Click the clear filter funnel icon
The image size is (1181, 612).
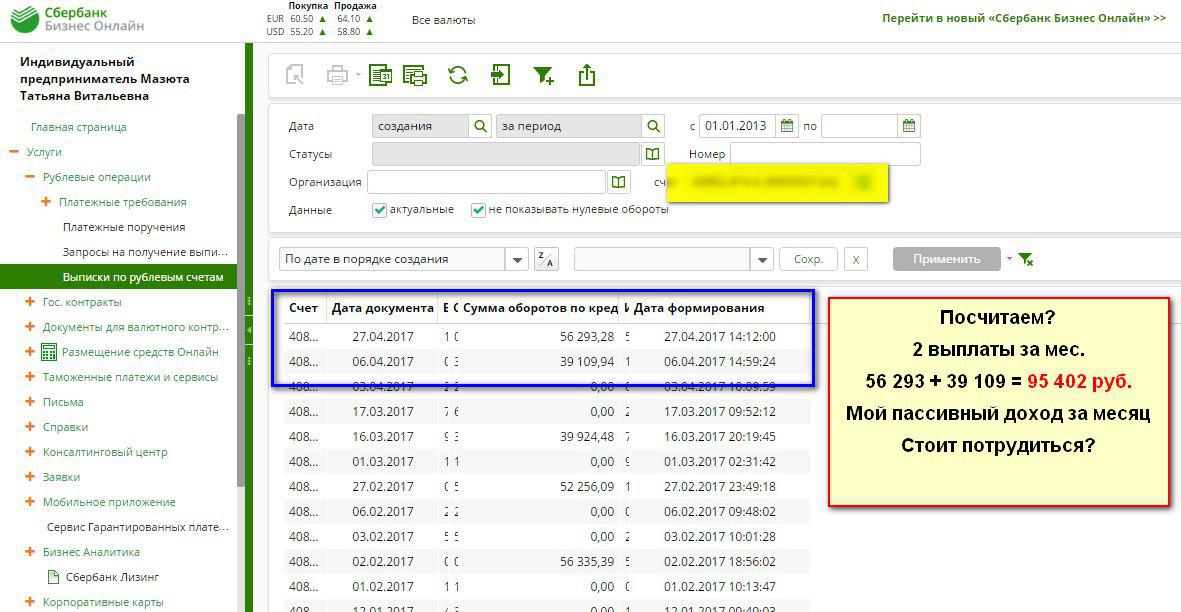[x=1025, y=259]
